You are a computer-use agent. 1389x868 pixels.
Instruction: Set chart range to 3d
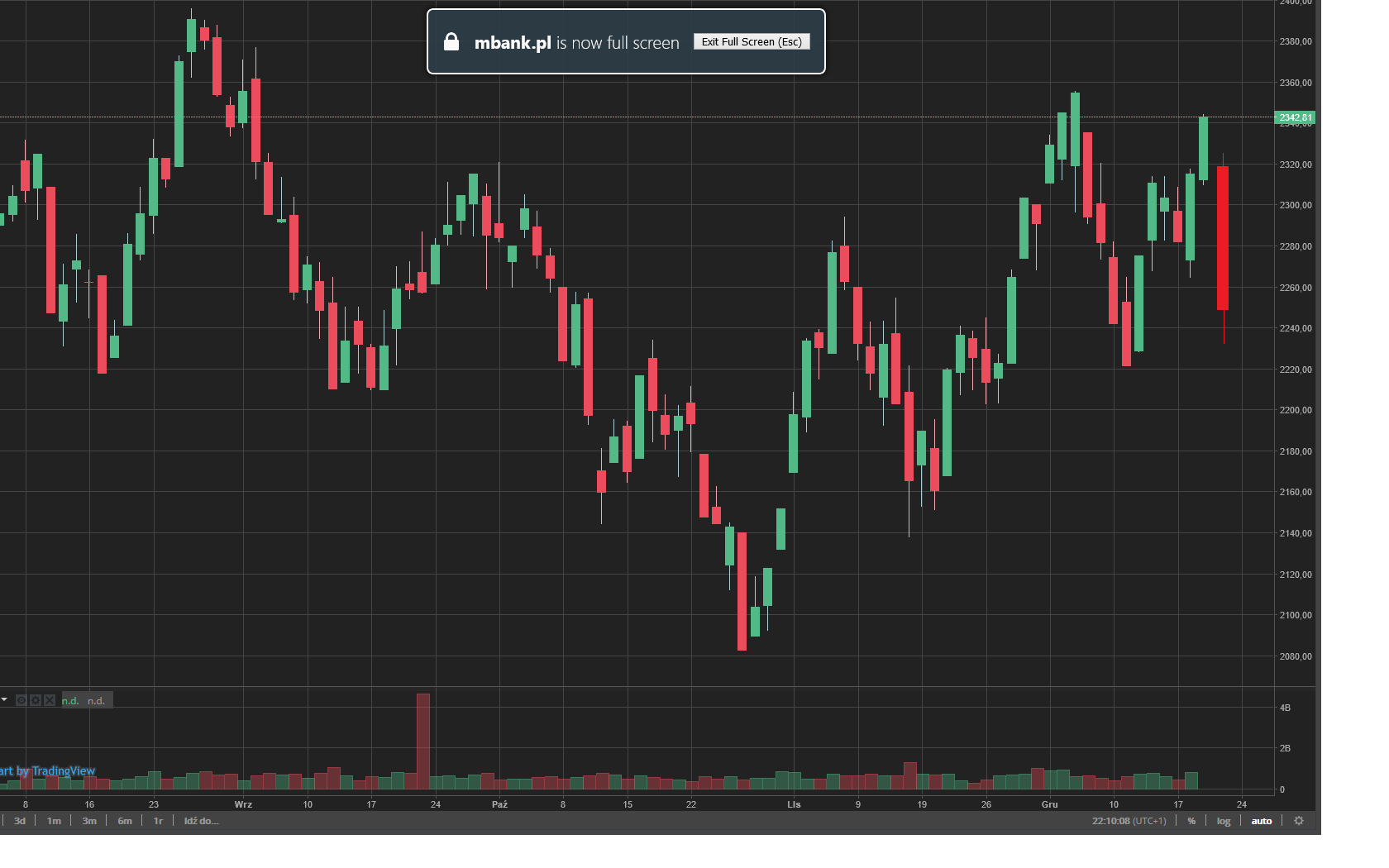pyautogui.click(x=20, y=821)
